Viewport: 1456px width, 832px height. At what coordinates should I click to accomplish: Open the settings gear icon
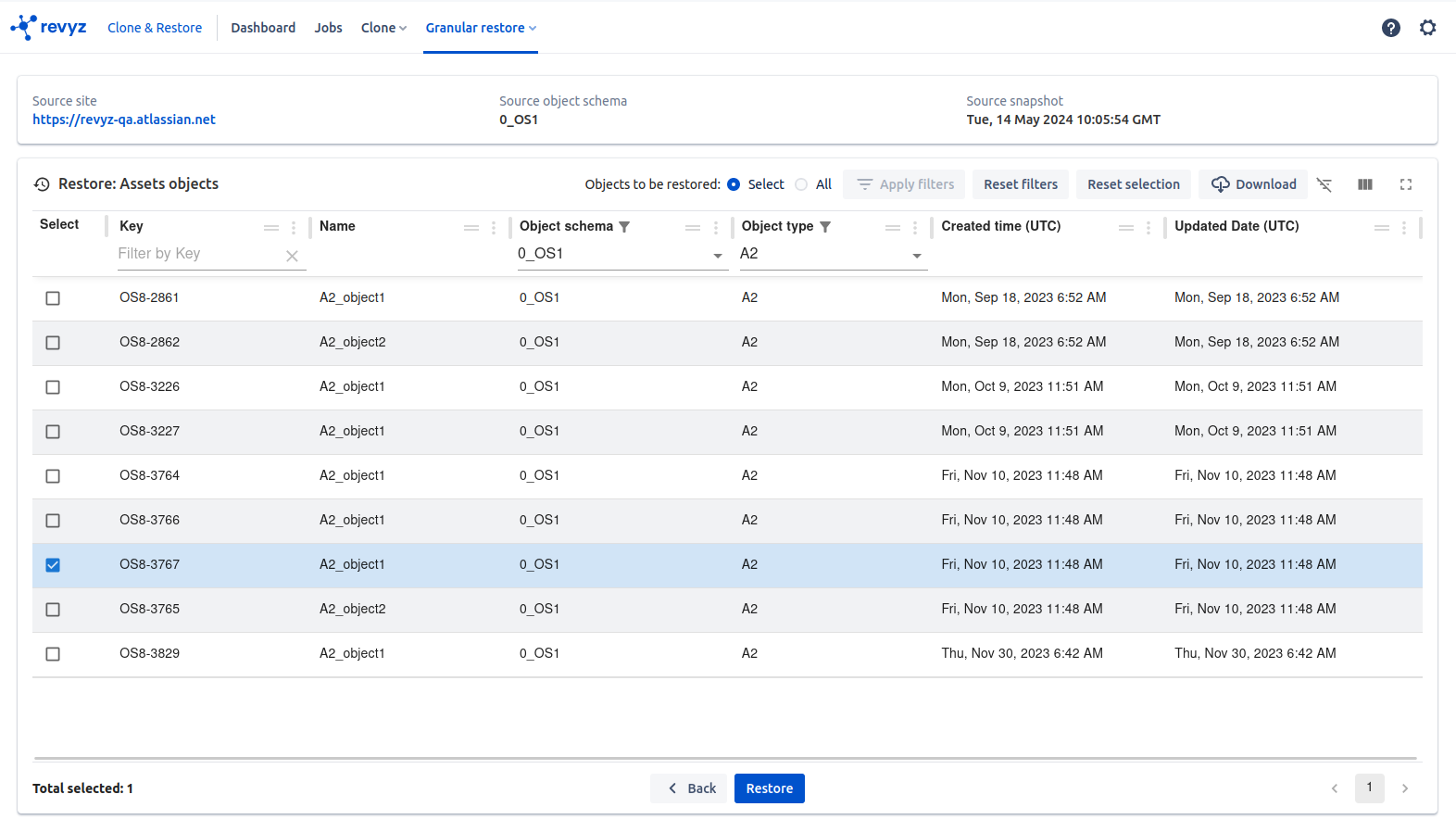click(1428, 28)
